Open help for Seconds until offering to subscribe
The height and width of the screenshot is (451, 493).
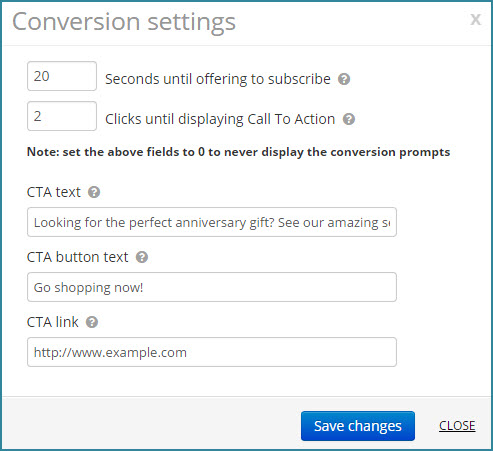tap(344, 79)
